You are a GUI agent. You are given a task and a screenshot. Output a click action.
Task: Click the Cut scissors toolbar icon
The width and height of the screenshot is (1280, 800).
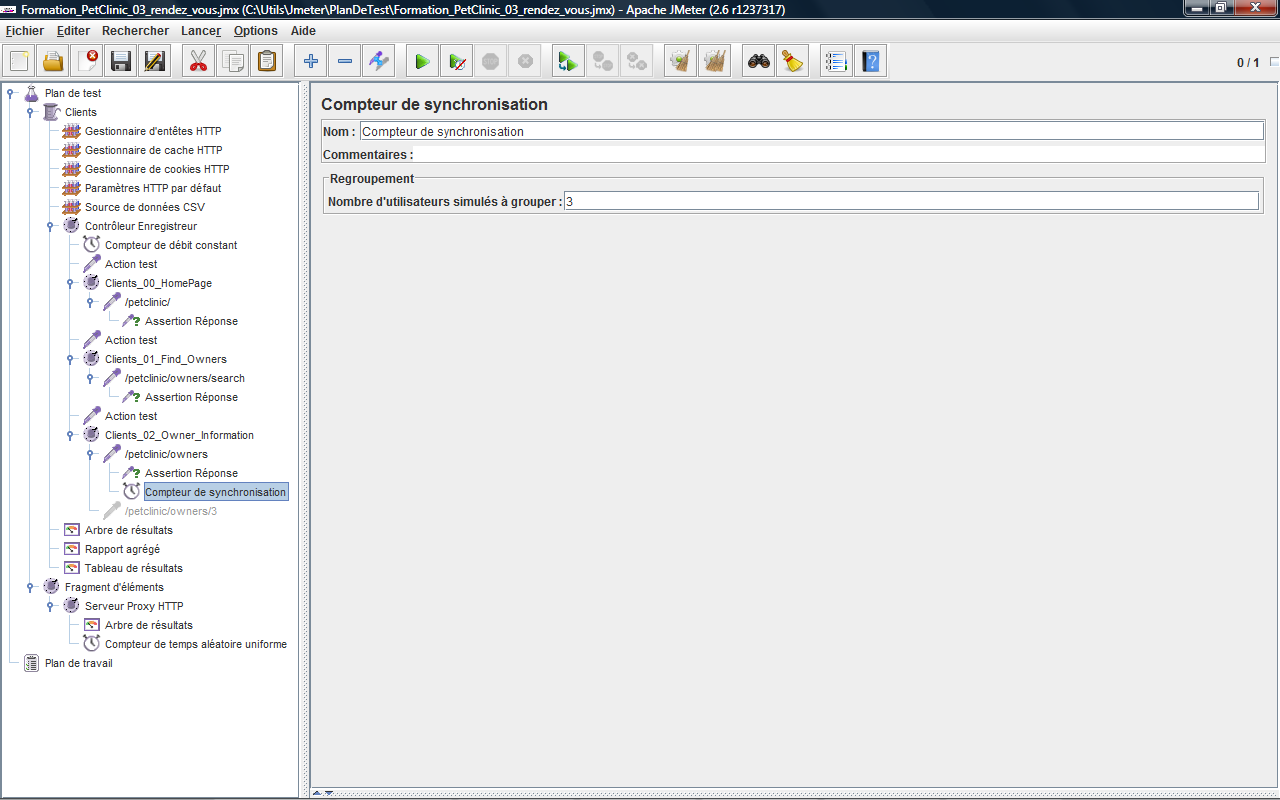(198, 62)
